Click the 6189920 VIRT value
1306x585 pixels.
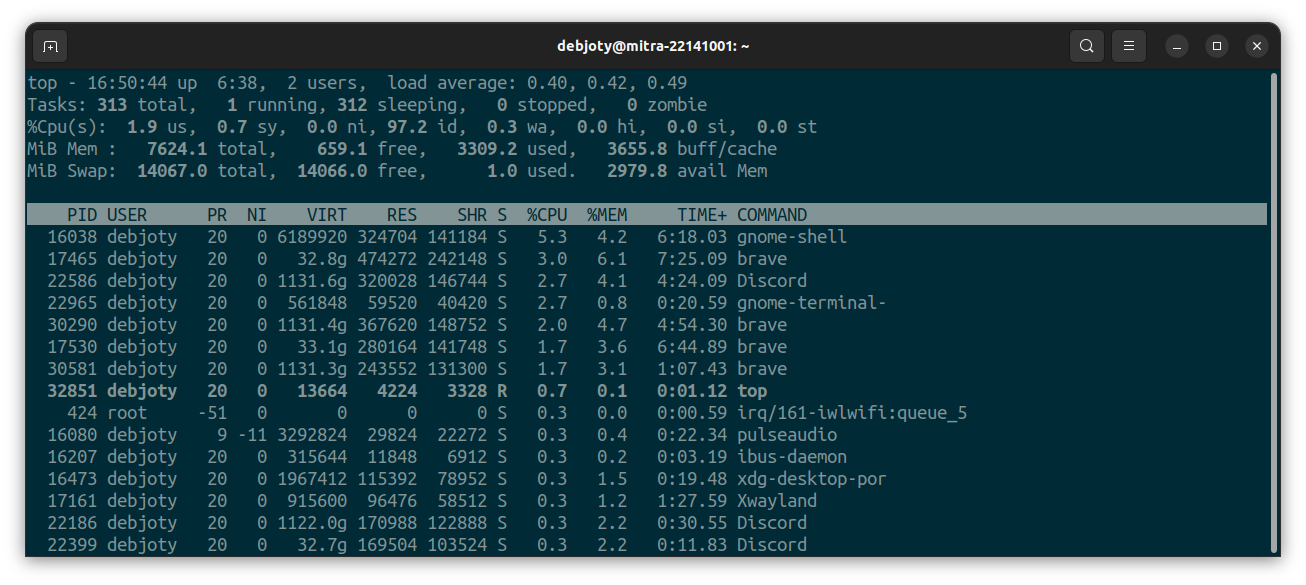click(312, 237)
